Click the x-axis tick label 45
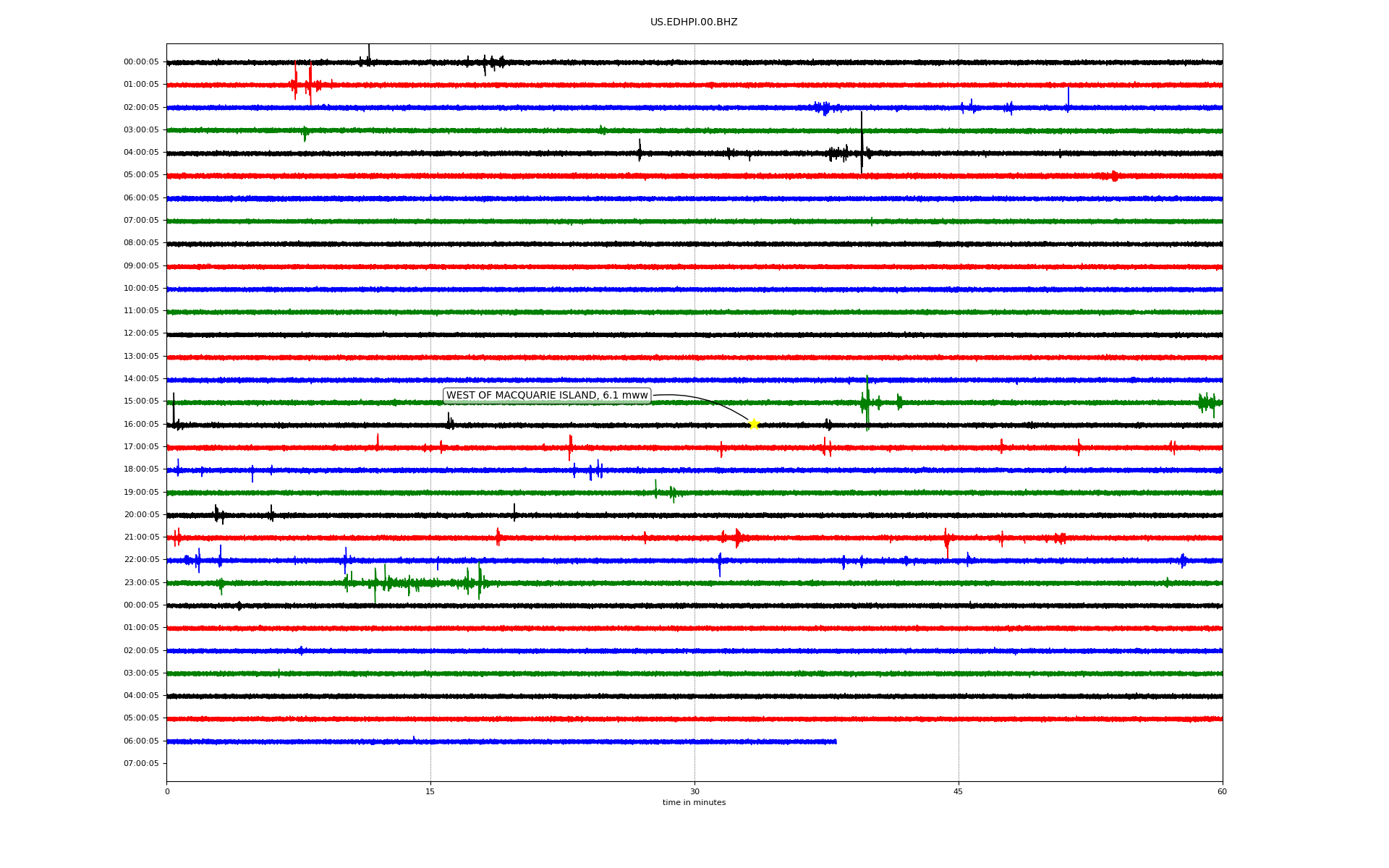 959,791
